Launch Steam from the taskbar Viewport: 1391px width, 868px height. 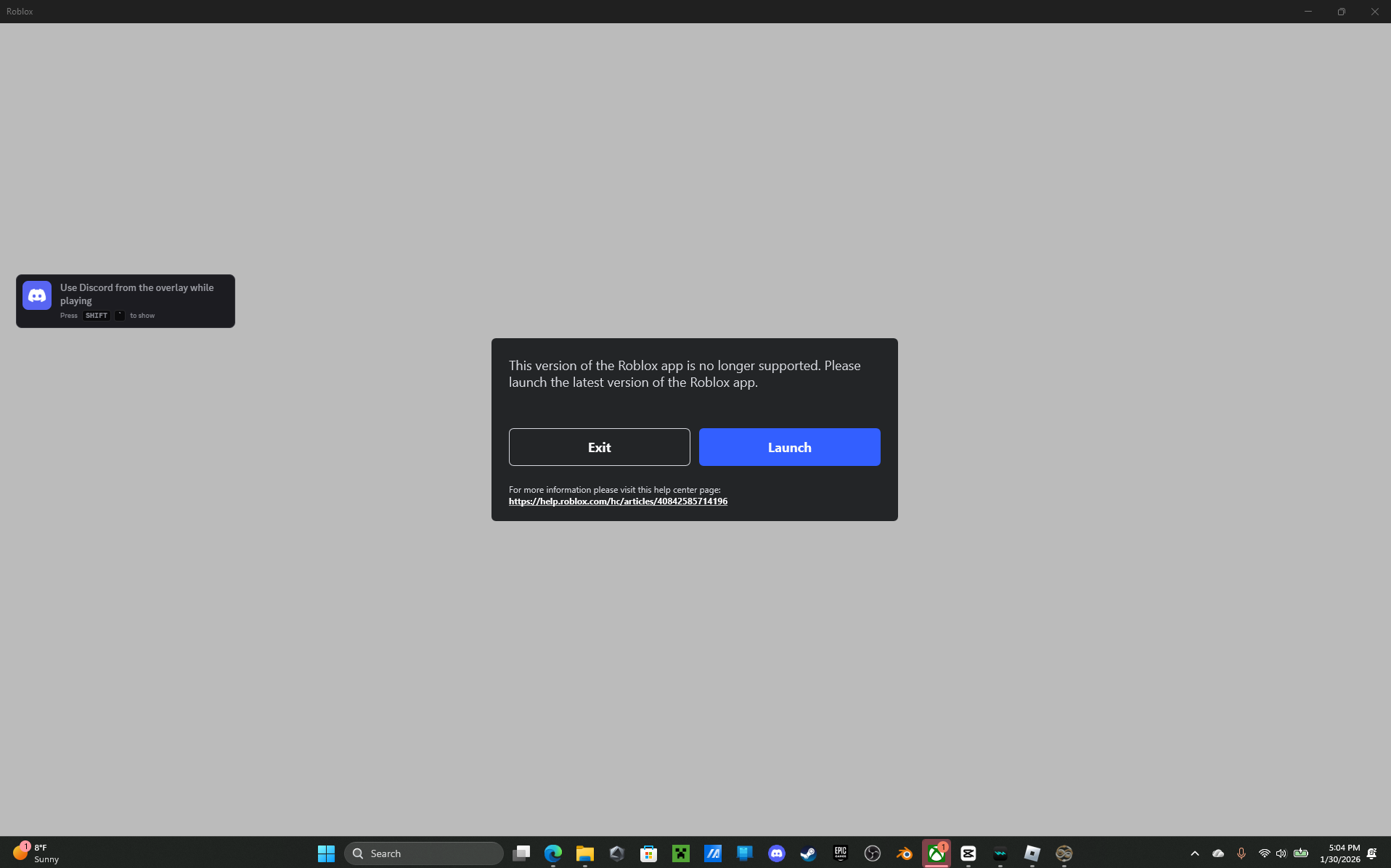click(807, 853)
